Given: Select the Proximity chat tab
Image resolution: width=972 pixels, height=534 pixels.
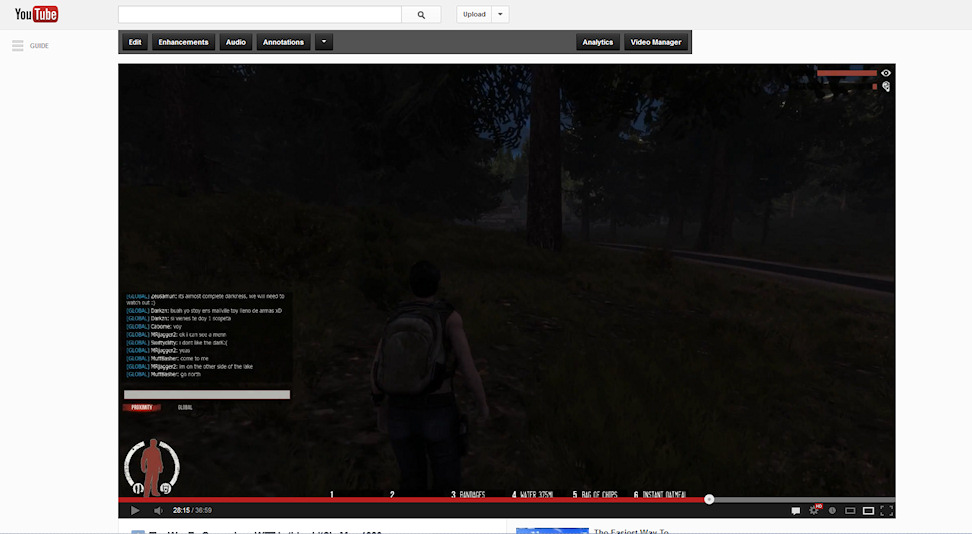Looking at the screenshot, I should coord(142,407).
